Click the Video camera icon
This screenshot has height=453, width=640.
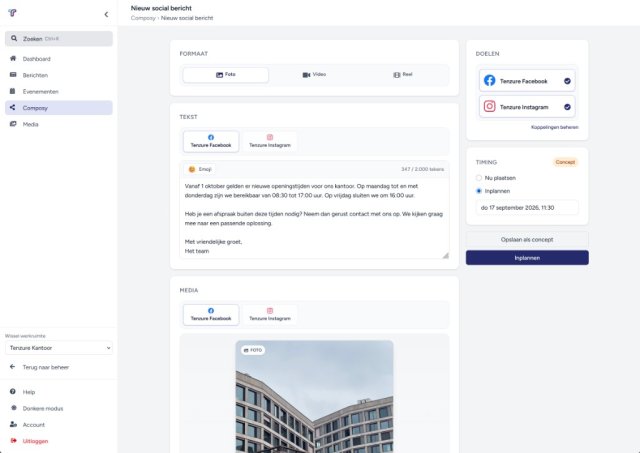pos(306,75)
